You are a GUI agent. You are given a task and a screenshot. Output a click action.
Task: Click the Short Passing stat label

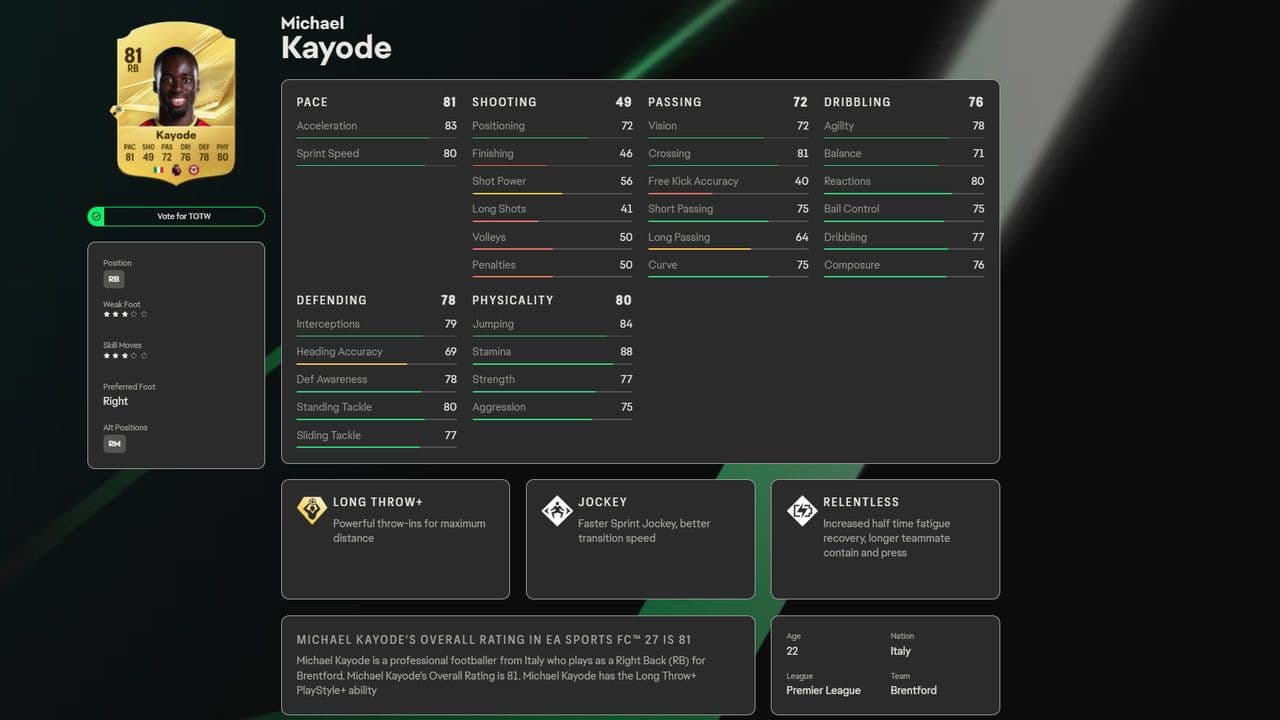[x=680, y=209]
